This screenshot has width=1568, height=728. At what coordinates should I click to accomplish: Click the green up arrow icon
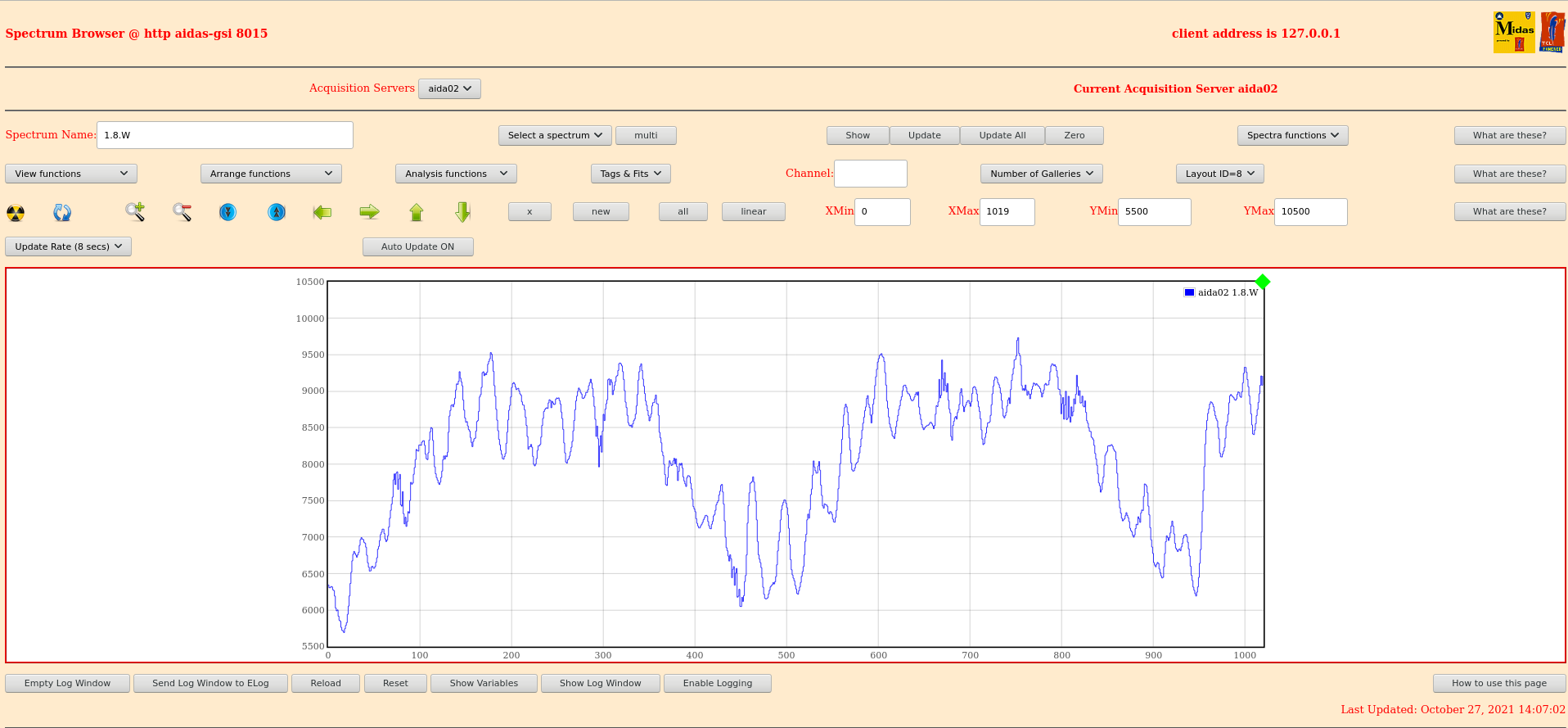coord(417,212)
